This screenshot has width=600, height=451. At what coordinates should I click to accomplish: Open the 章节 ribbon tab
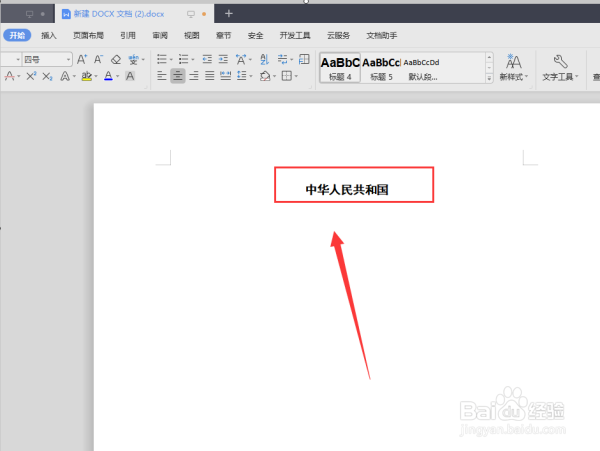coord(223,36)
